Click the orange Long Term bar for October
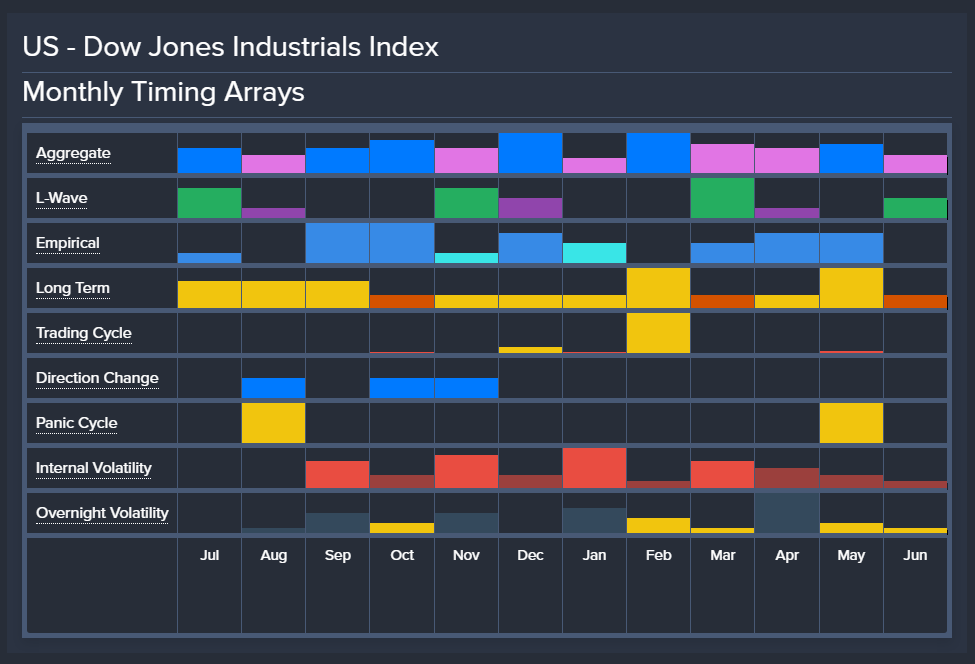 click(402, 302)
